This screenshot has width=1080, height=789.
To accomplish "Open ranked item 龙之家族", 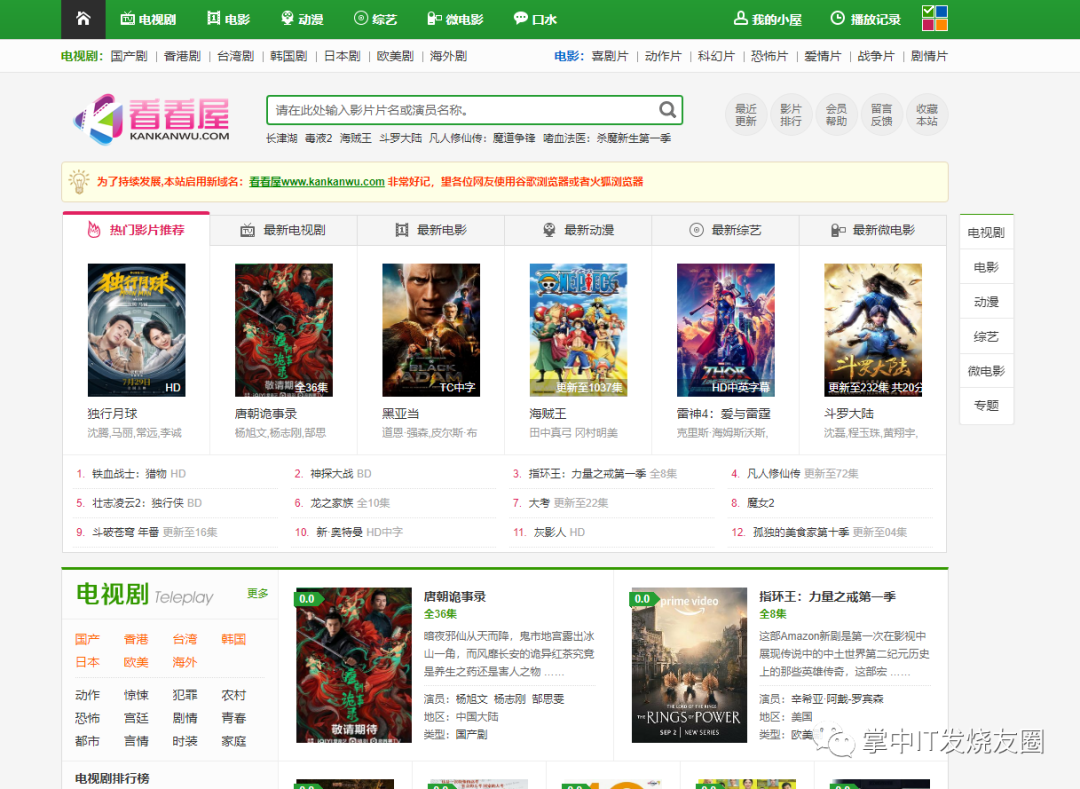I will pos(332,503).
